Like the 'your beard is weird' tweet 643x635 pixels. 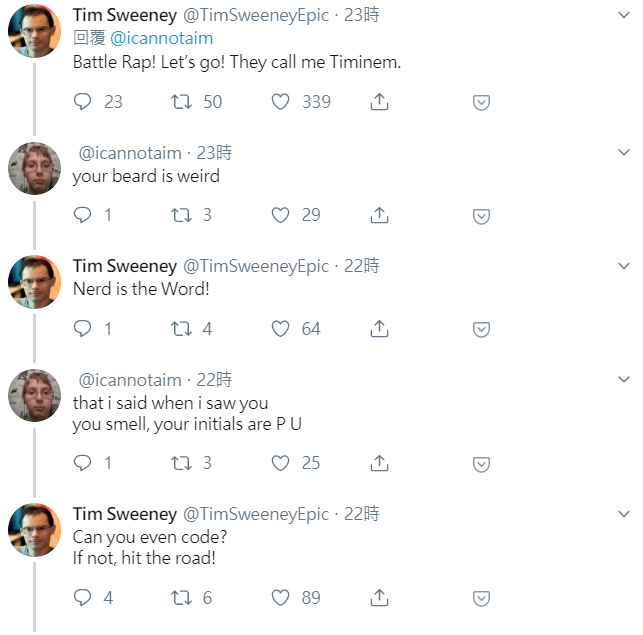280,215
